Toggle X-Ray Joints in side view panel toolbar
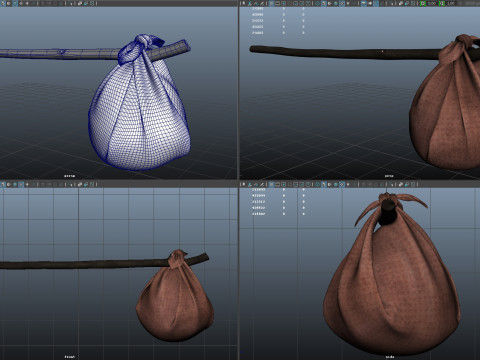Image resolution: width=480 pixels, height=360 pixels. (x=413, y=184)
